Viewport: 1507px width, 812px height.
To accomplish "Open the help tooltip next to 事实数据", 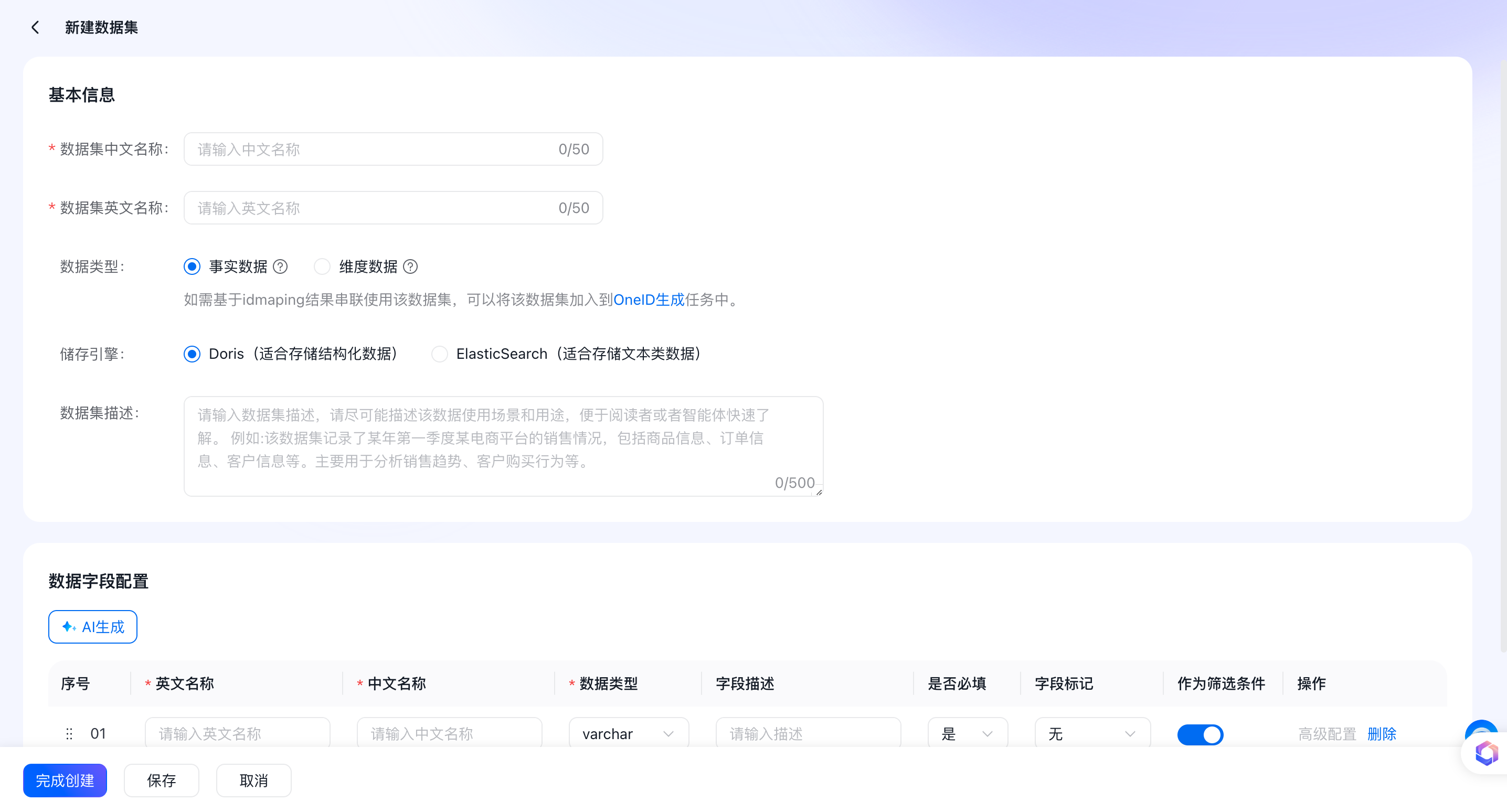I will pyautogui.click(x=281, y=266).
